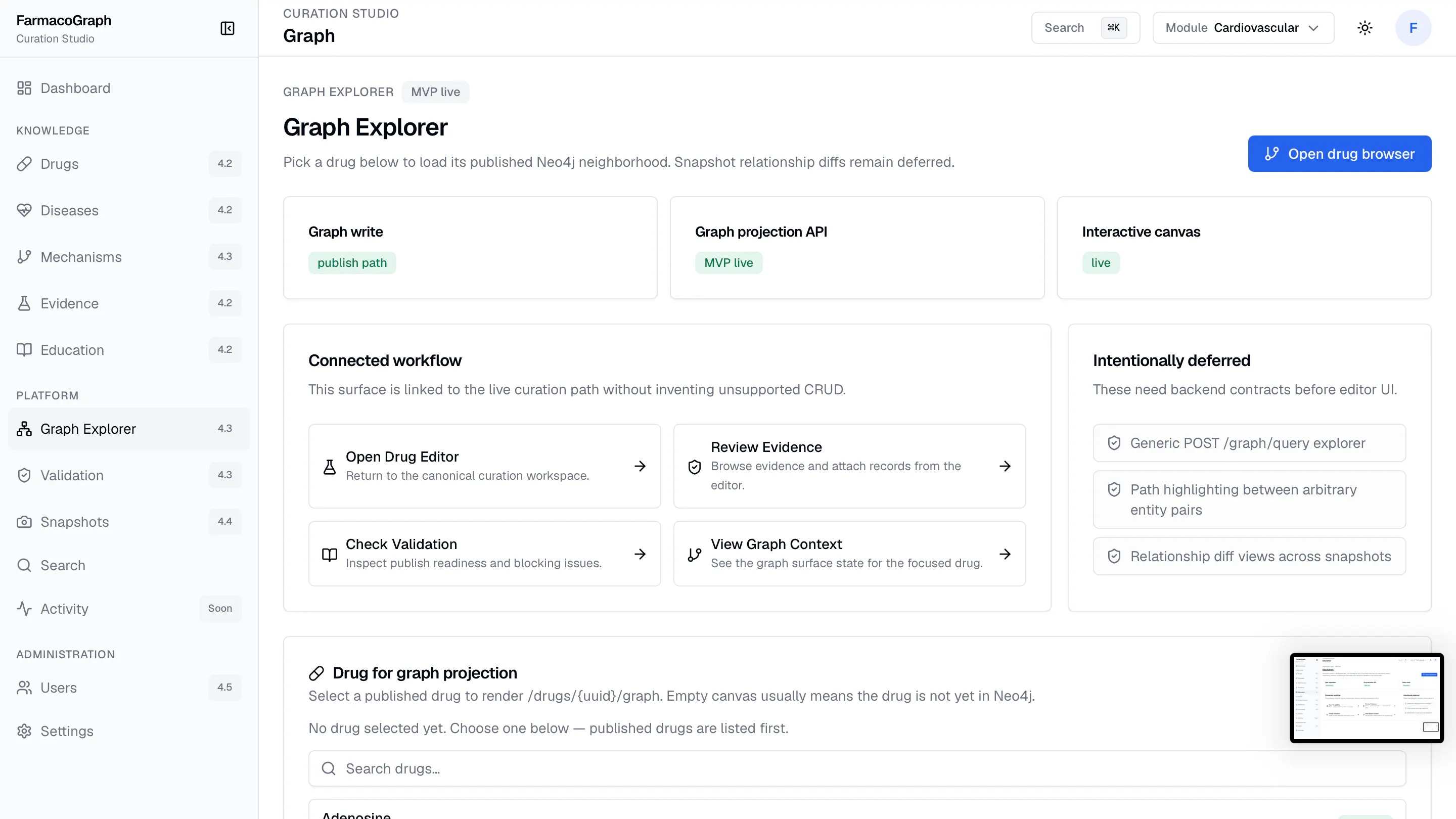
Task: Click the publish path badge
Action: pyautogui.click(x=352, y=263)
